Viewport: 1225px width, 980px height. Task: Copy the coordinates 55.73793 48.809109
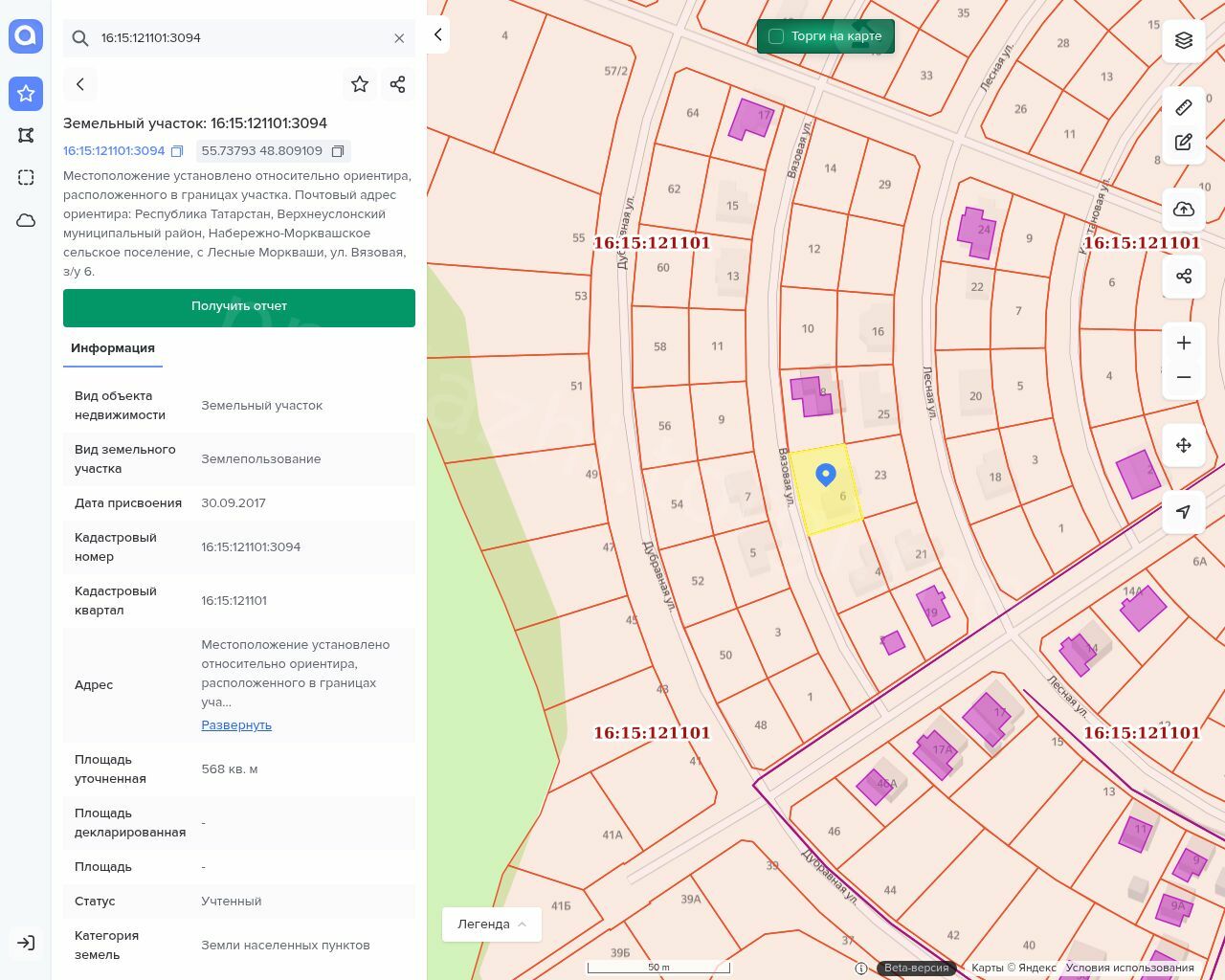(338, 151)
